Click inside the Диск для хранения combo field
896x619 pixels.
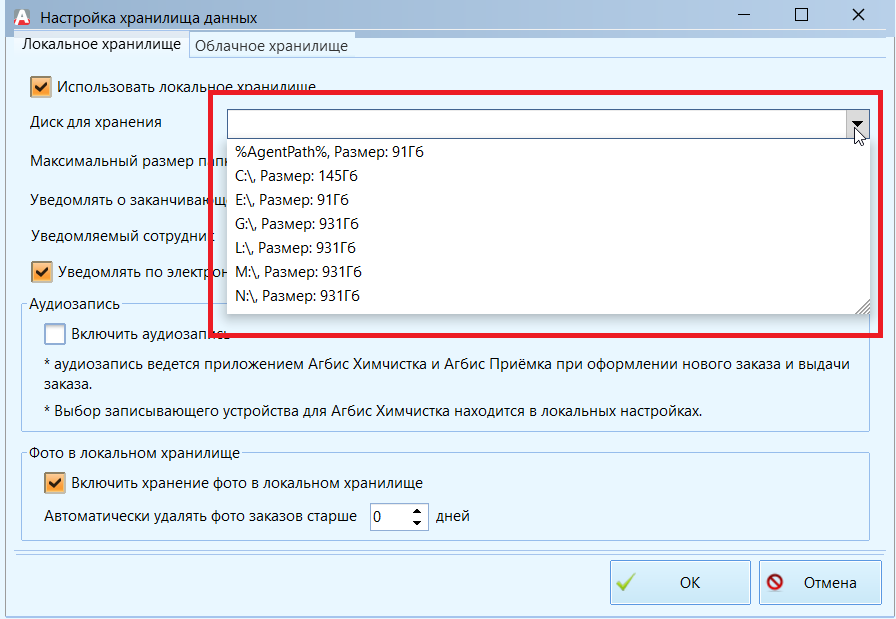click(536, 123)
